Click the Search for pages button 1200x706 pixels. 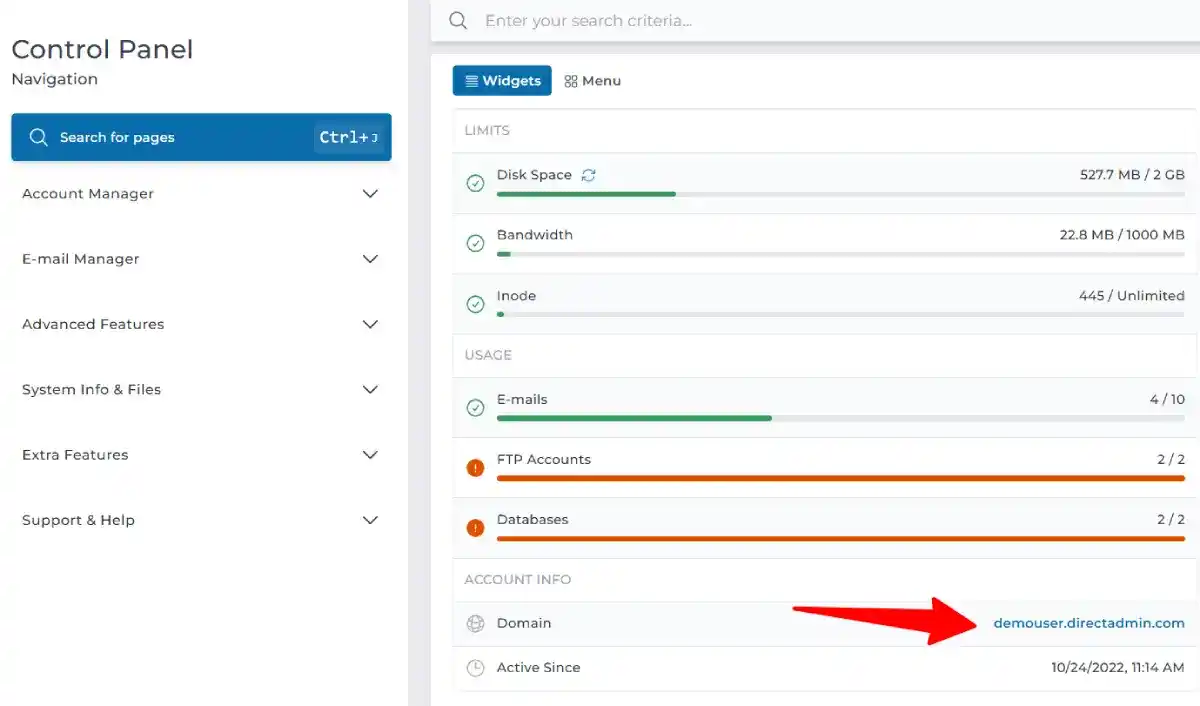coord(200,137)
